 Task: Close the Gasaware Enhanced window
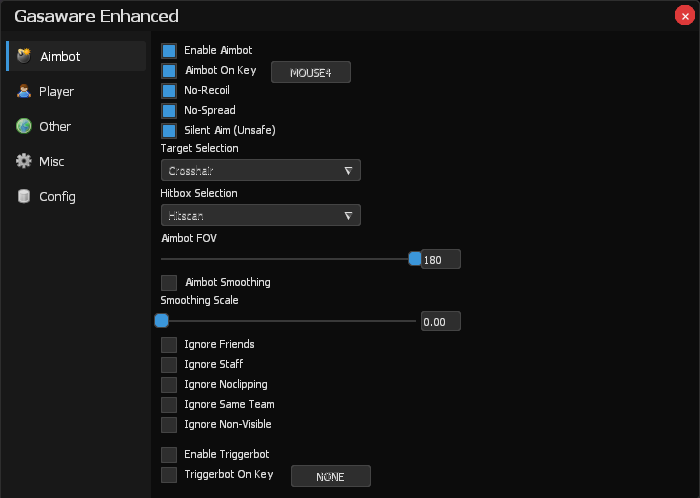point(685,15)
